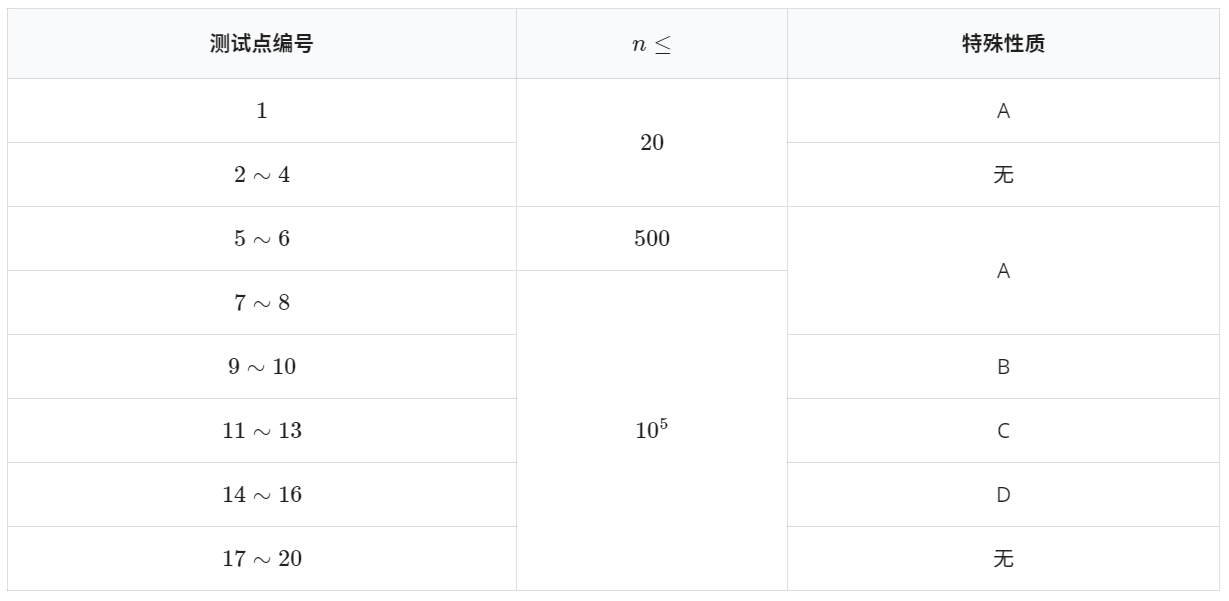Screen dimensions: 1229x601
Task: Select the test point 1 cell
Action: pos(262,111)
